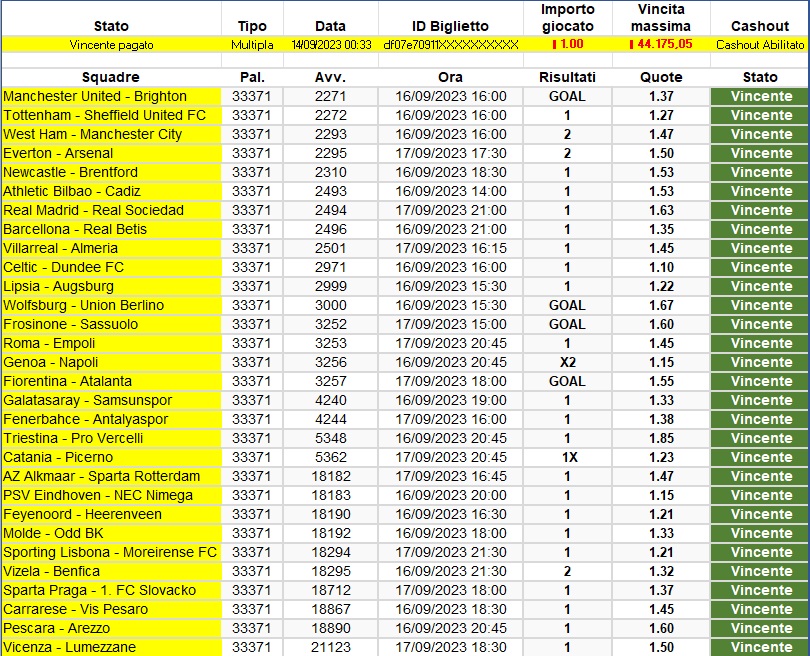Screen dimensions: 810x656
Task: Click 'West Ham - Manchester City' match
Action: (x=112, y=135)
